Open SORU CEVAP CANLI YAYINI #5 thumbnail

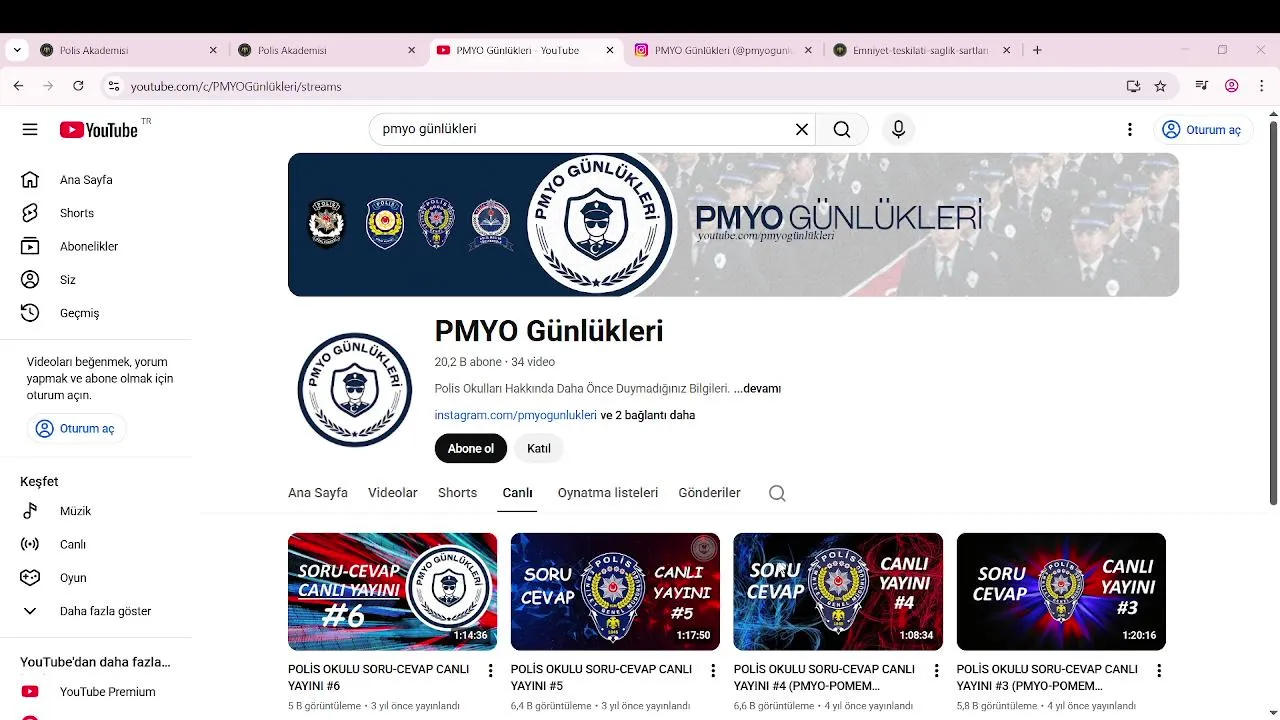pos(615,592)
